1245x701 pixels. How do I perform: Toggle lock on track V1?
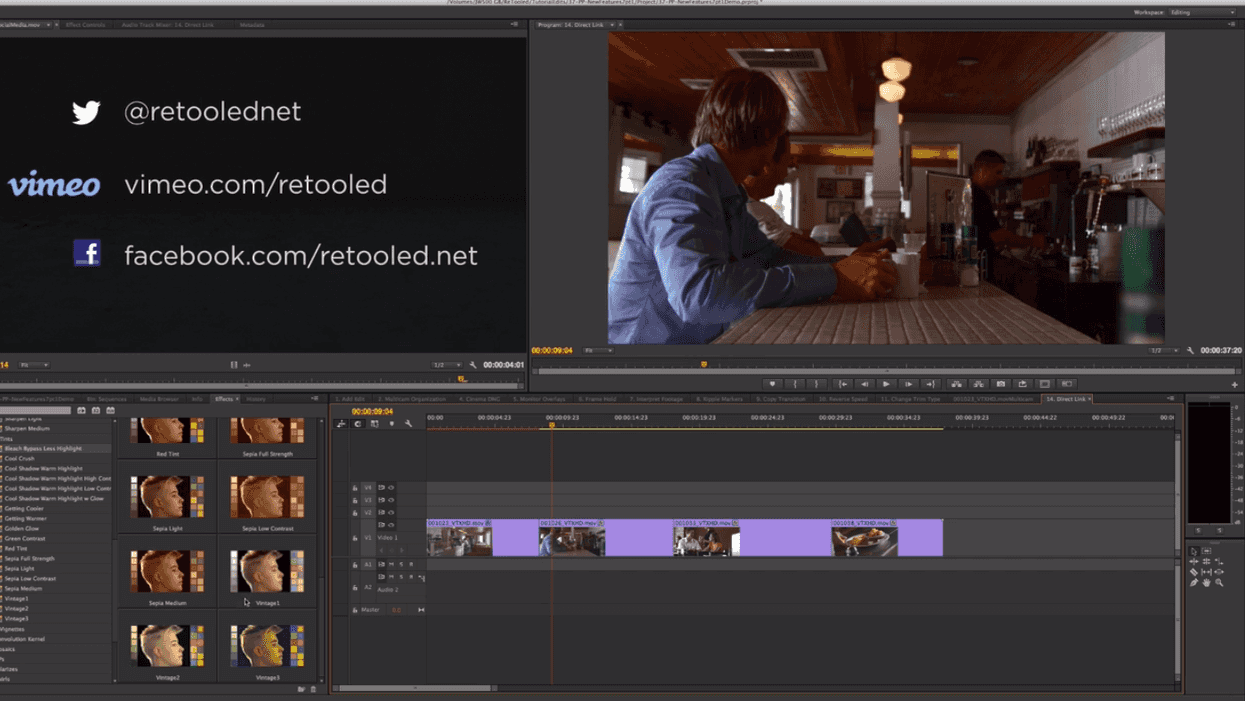coord(355,538)
